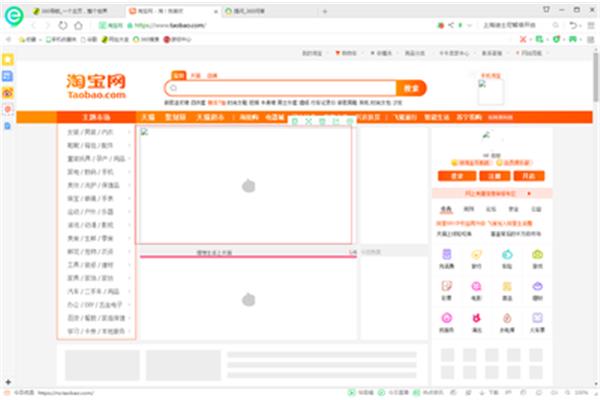The height and width of the screenshot is (400, 600).
Task: Click the 360 browser logo at top-left
Action: pyautogui.click(x=14, y=16)
